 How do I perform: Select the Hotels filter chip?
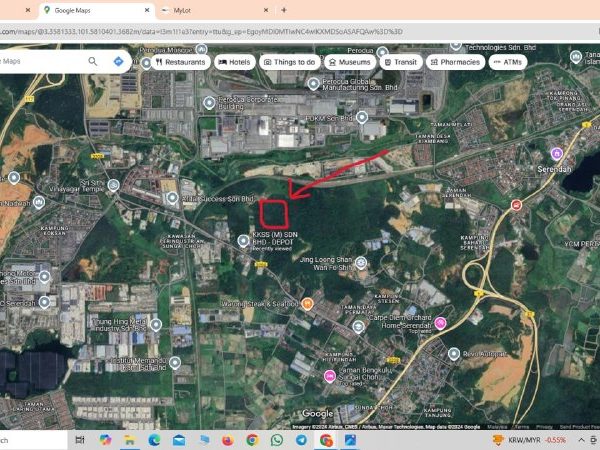click(235, 62)
